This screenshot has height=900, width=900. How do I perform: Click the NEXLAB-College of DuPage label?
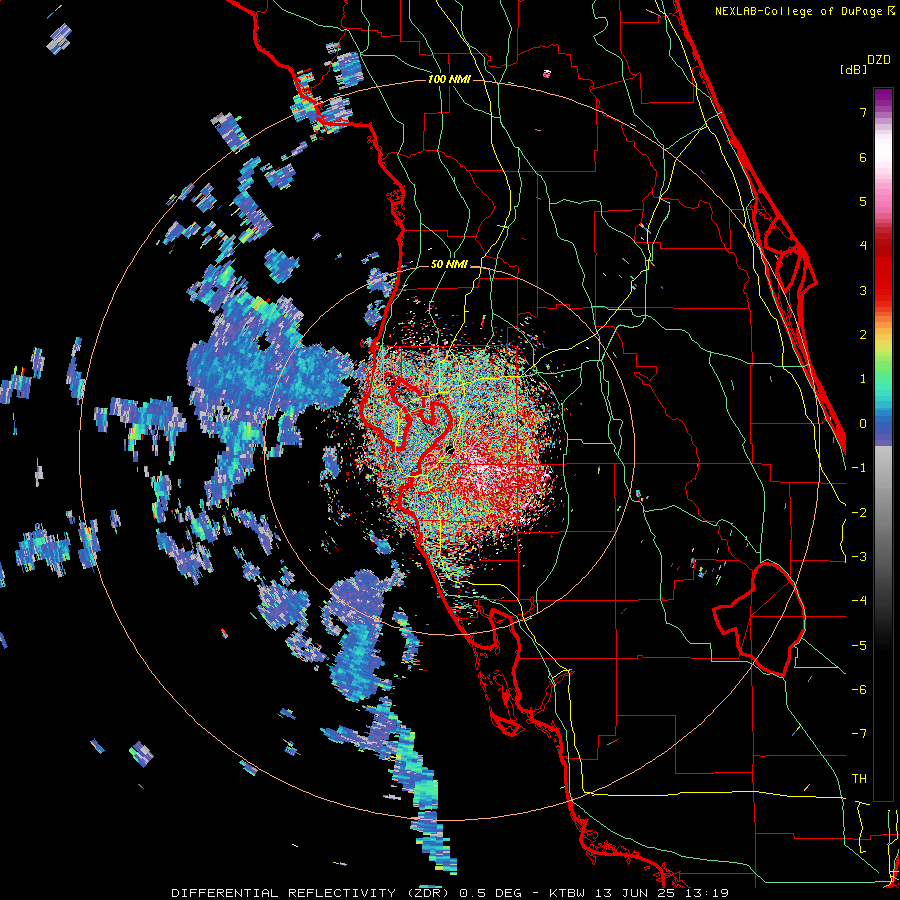(801, 11)
